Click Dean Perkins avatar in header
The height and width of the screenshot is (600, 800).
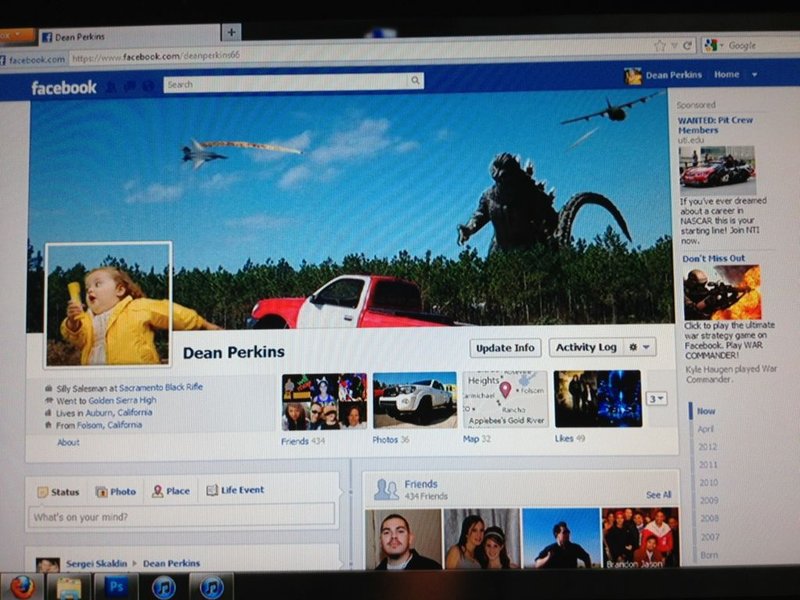[x=633, y=76]
